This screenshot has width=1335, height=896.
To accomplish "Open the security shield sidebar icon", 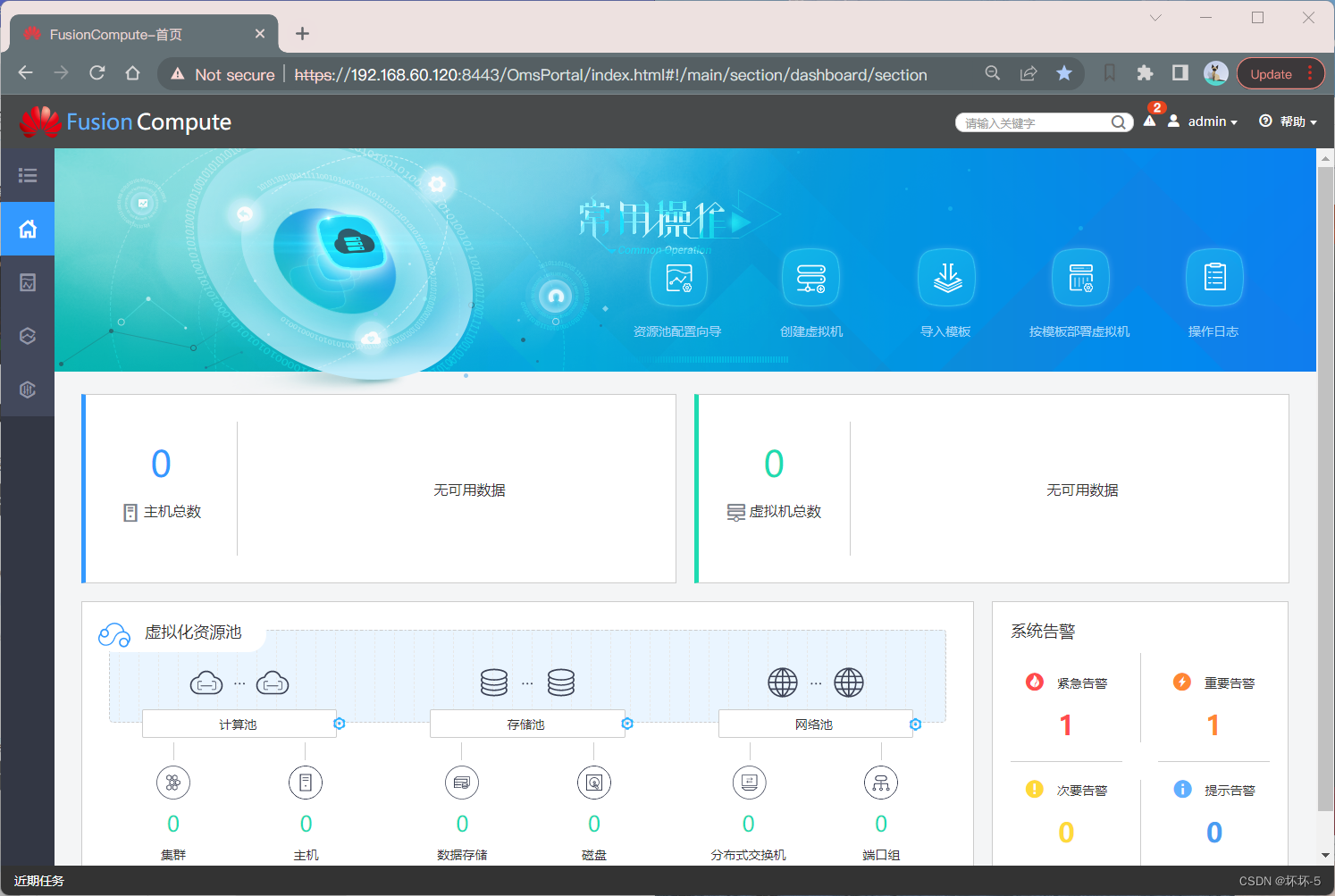I will 28,389.
